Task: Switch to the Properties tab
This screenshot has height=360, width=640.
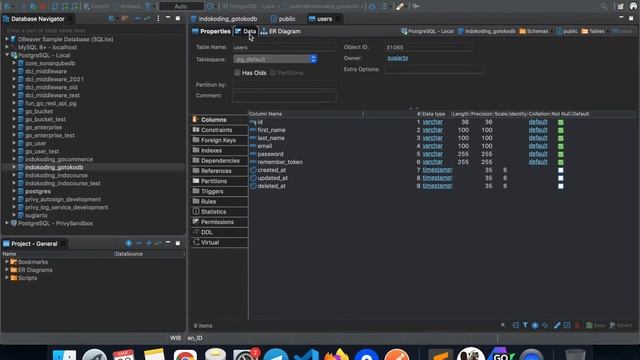Action: (211, 31)
